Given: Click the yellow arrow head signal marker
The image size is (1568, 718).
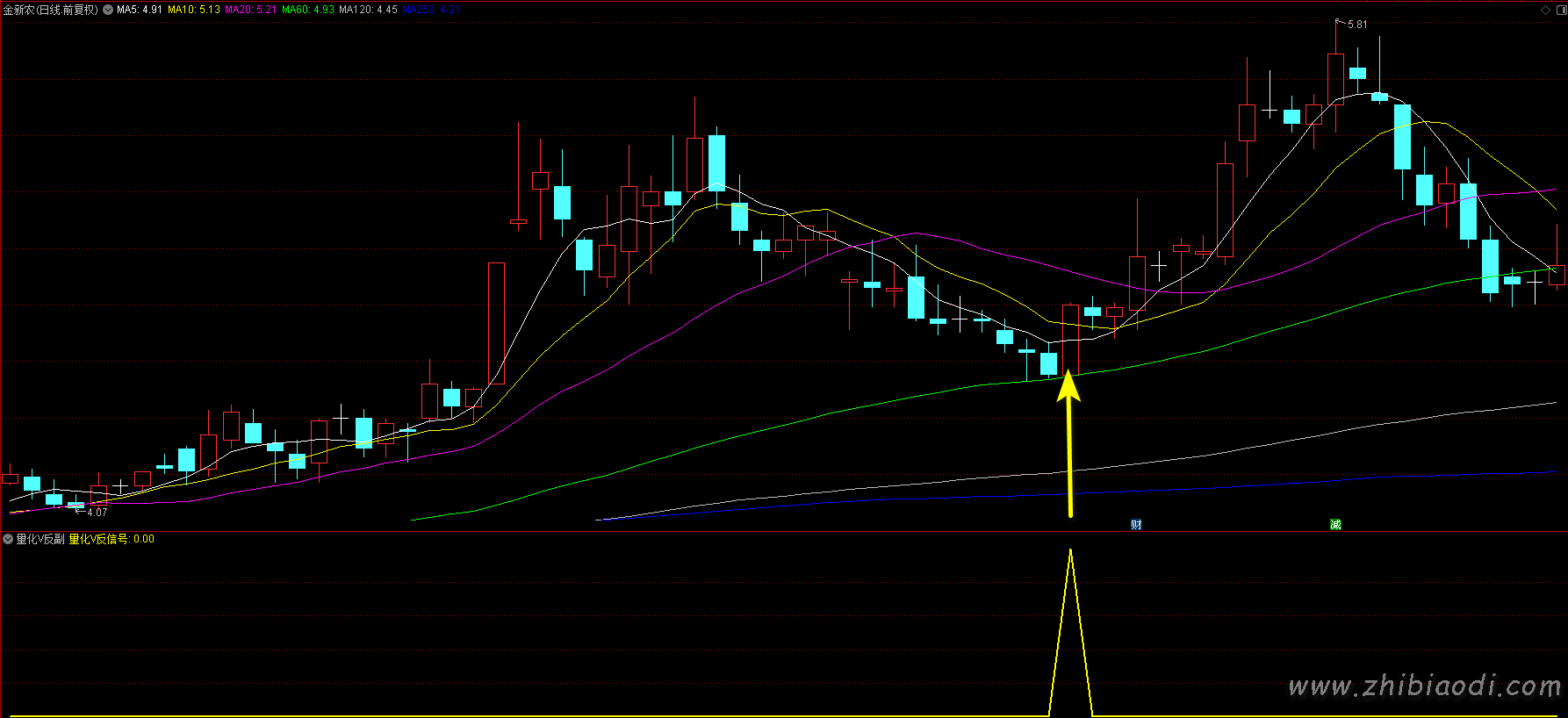Looking at the screenshot, I should point(1068,386).
